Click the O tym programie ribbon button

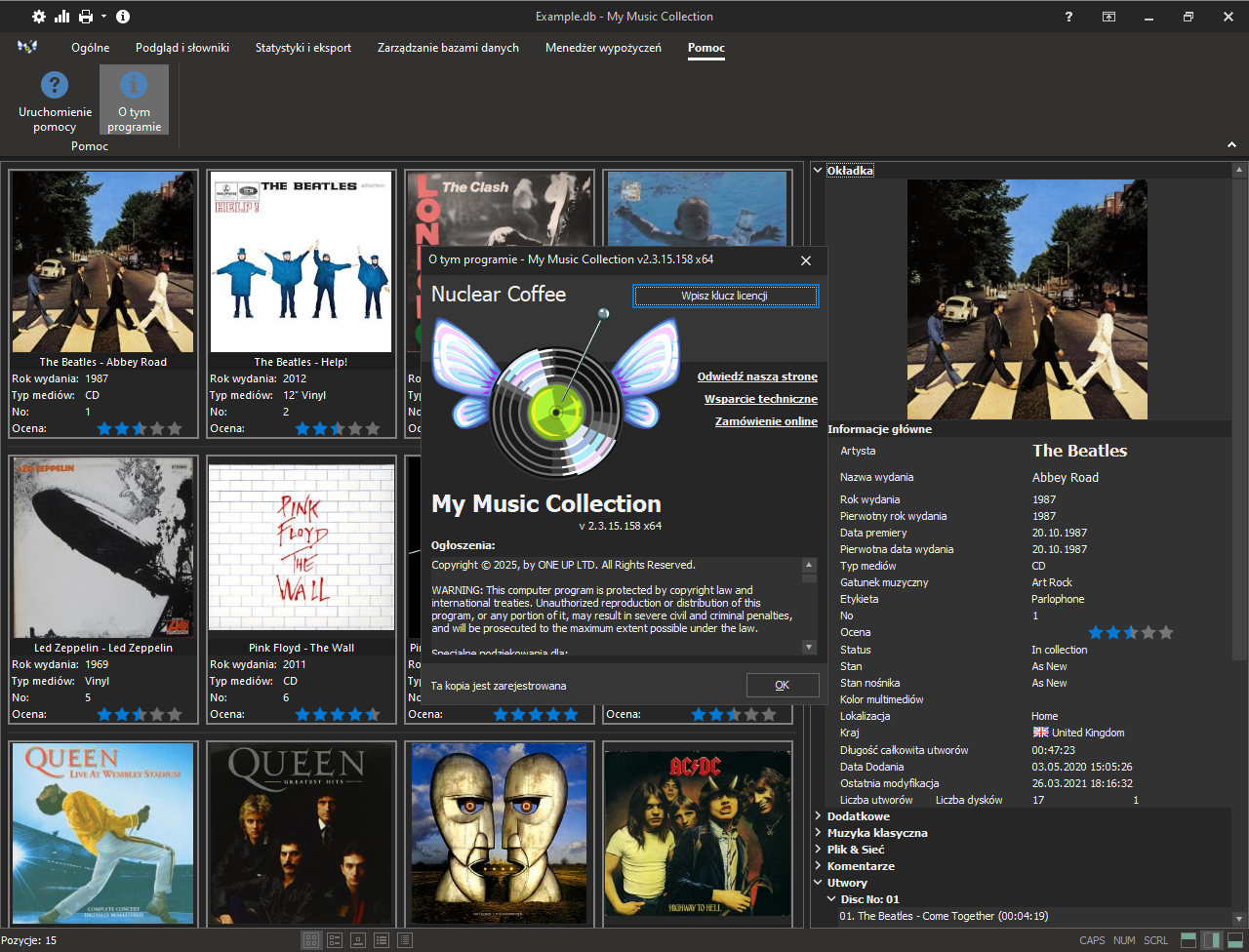(134, 100)
